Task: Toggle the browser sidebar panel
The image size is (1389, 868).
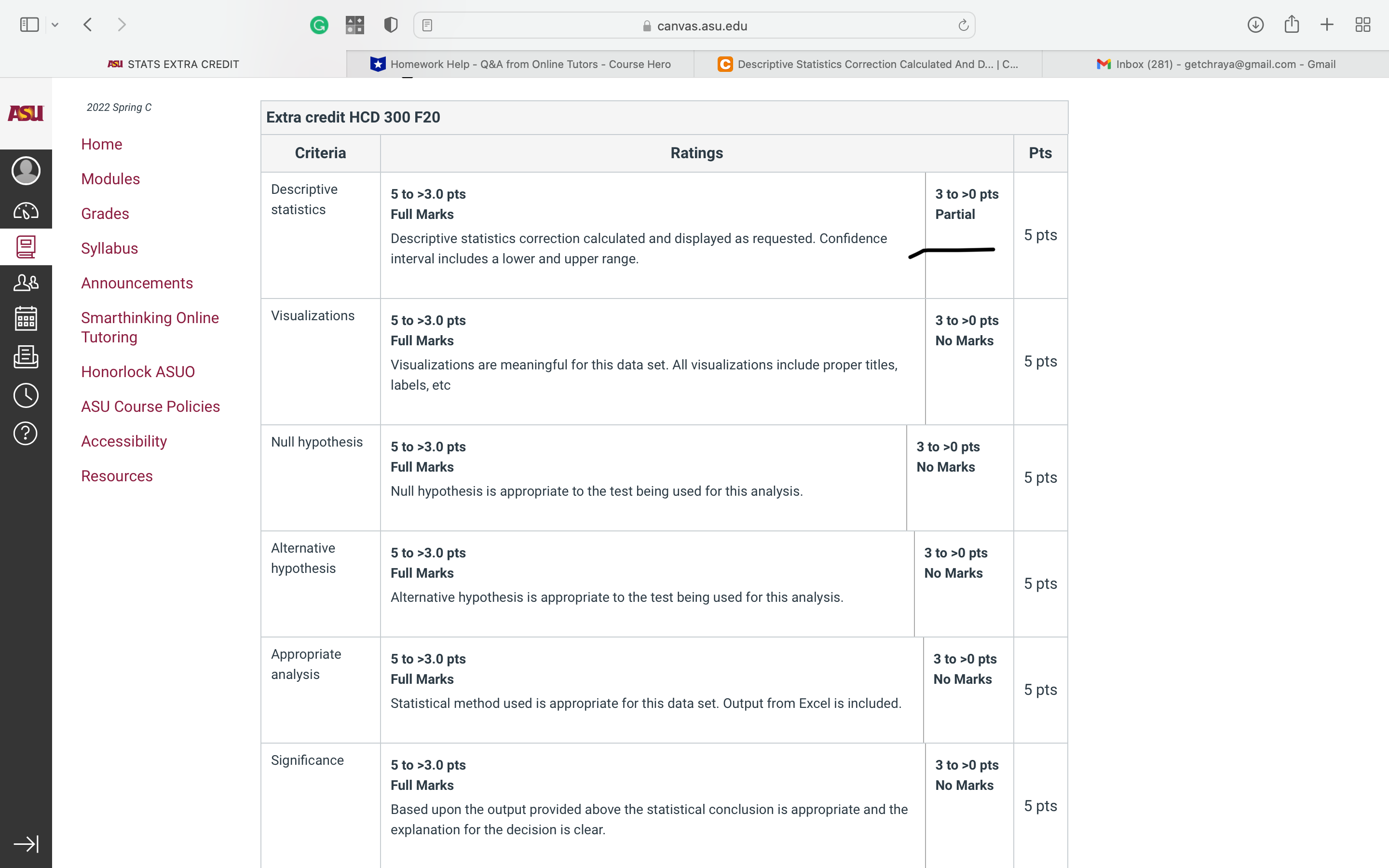Action: (29, 24)
